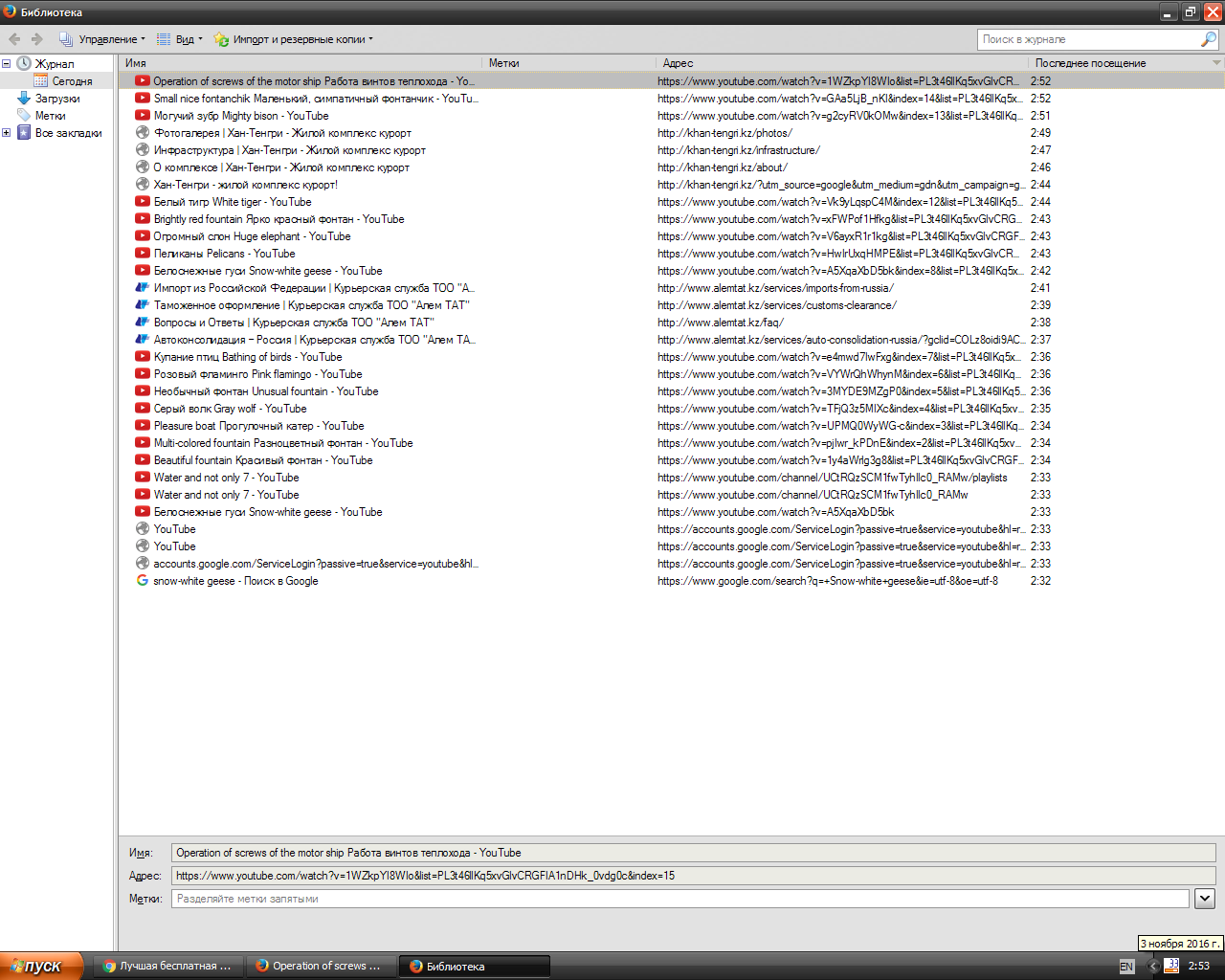This screenshot has height=980, width=1225.
Task: Select Сегодня in the sidebar
Action: (72, 81)
